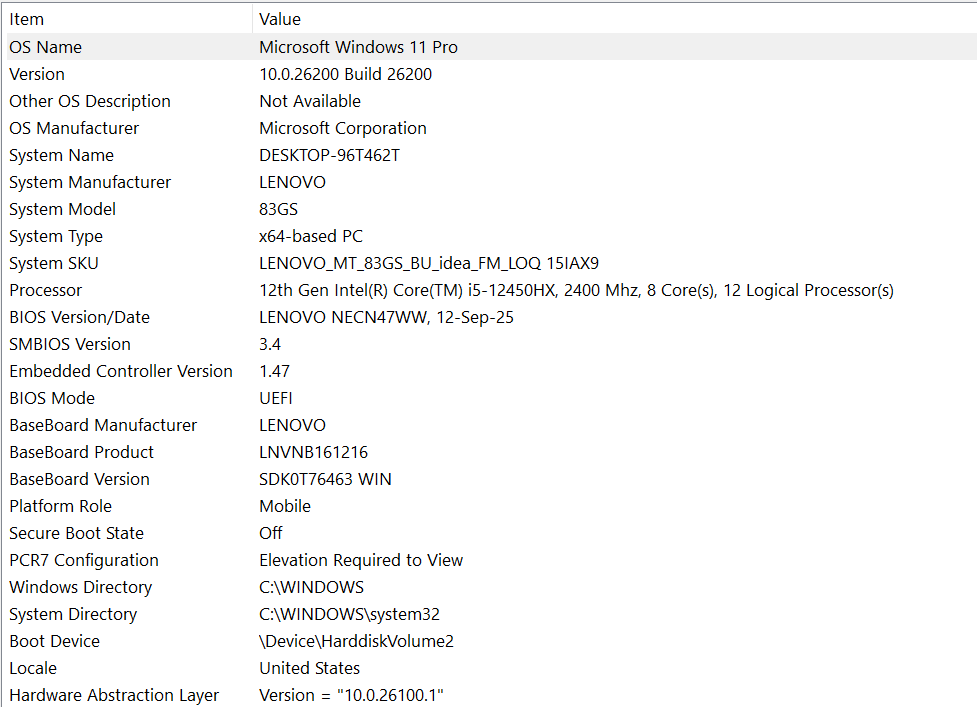Select the OS Manufacturer row
The height and width of the screenshot is (707, 977).
click(x=492, y=128)
